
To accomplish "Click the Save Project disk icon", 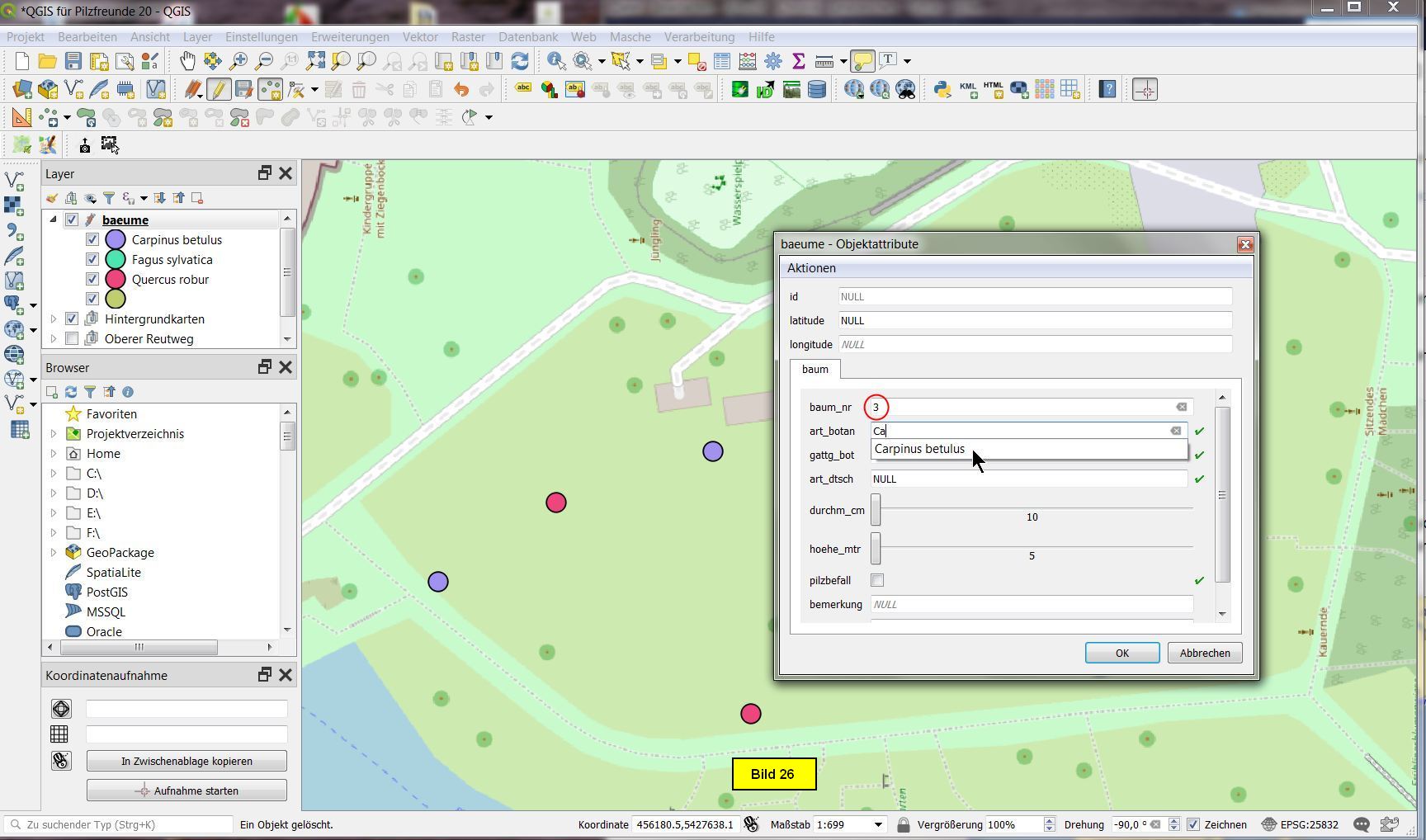I will click(73, 61).
